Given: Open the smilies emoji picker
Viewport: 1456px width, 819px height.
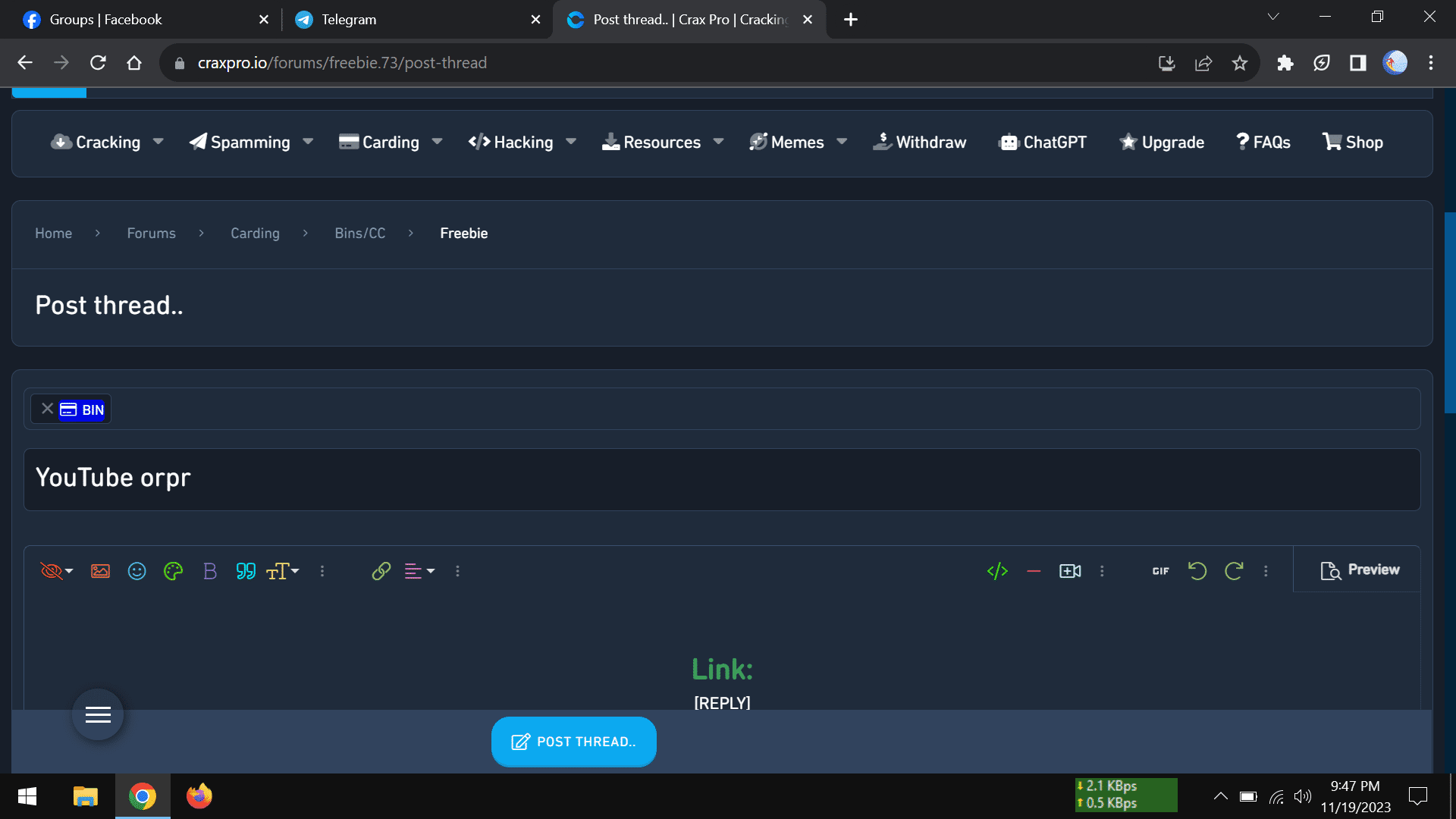Looking at the screenshot, I should pyautogui.click(x=136, y=571).
